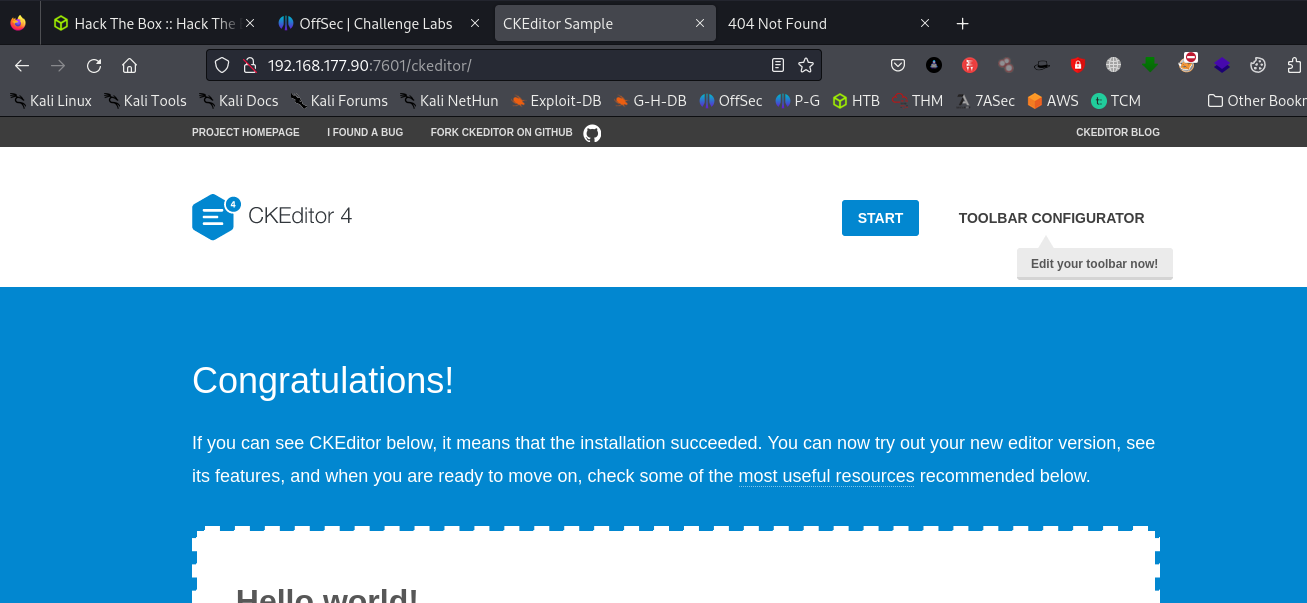Open the Other Bookmarks folder

(x=1256, y=100)
